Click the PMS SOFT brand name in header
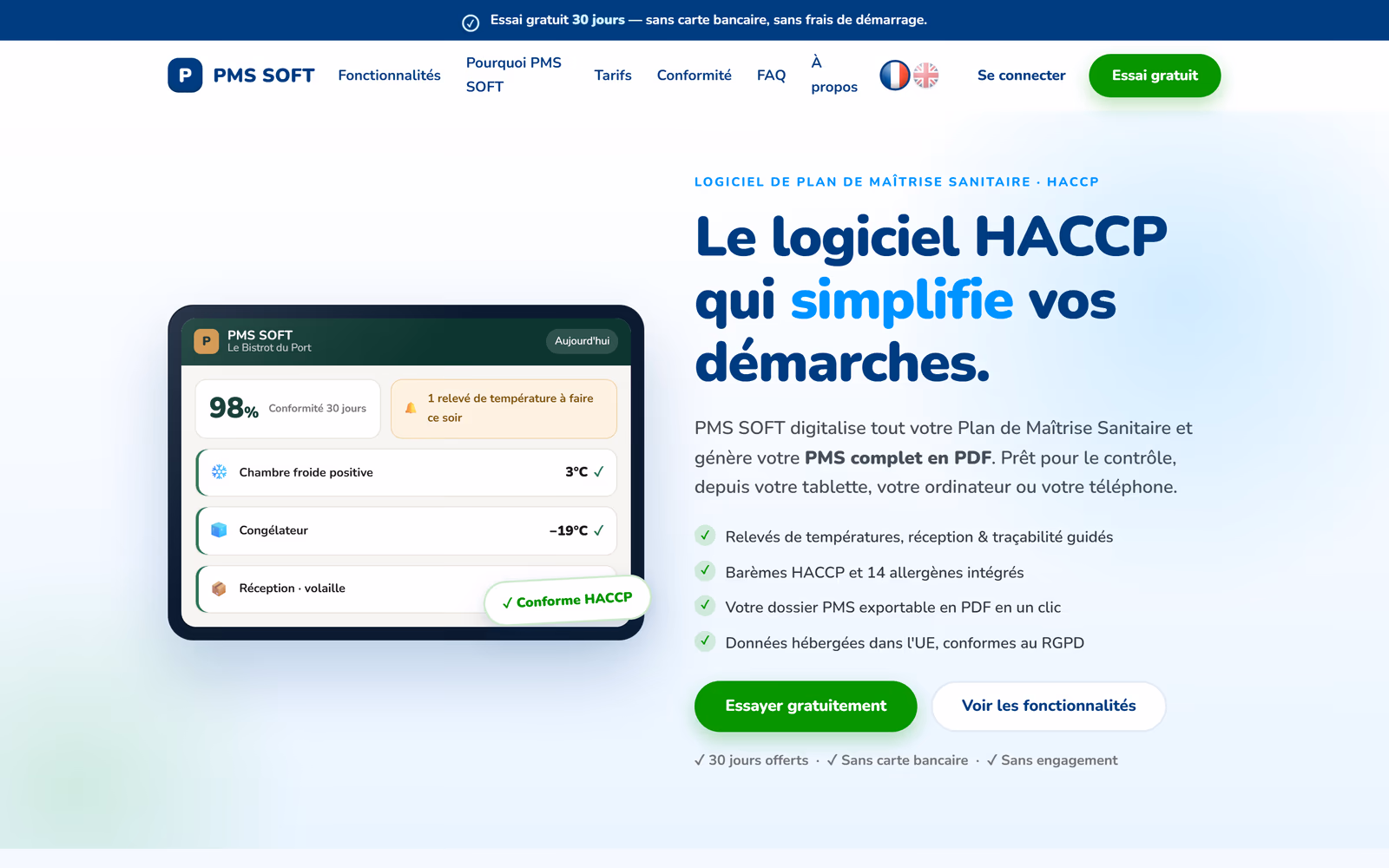Screen dimensions: 1389x868 264,76
